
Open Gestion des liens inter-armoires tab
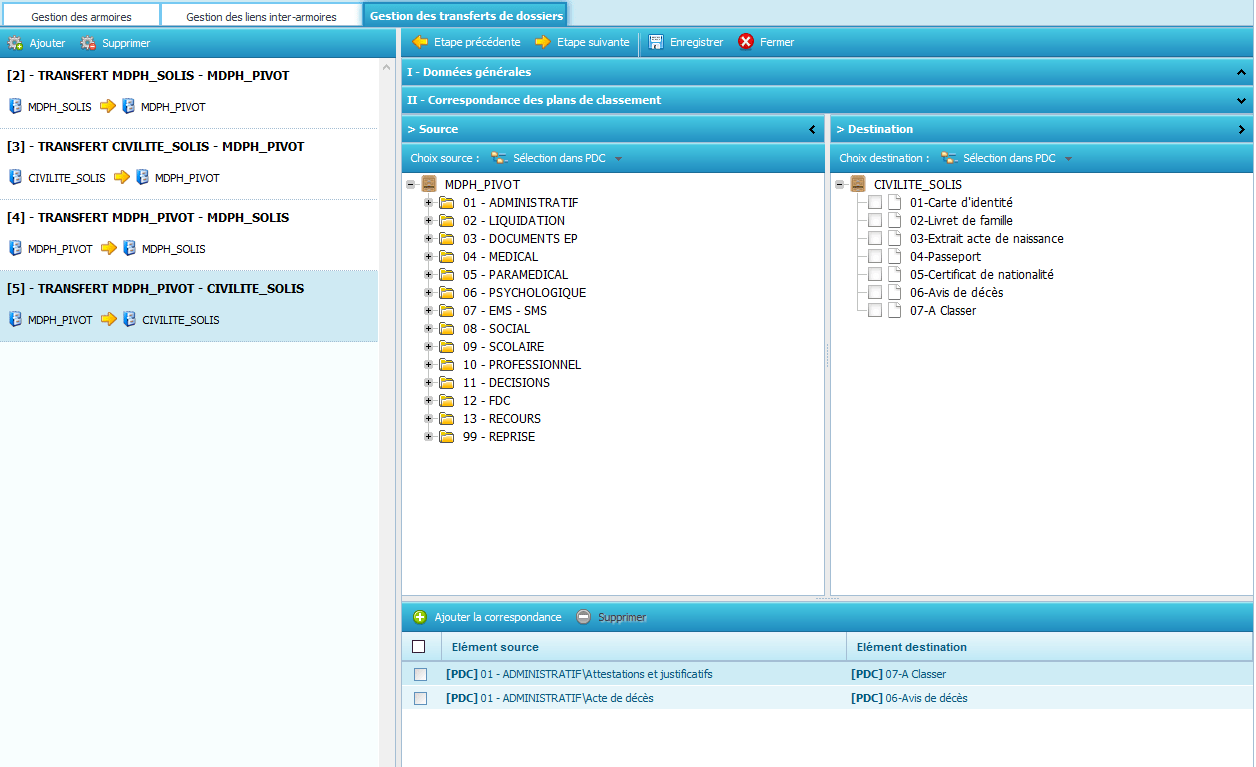point(261,17)
